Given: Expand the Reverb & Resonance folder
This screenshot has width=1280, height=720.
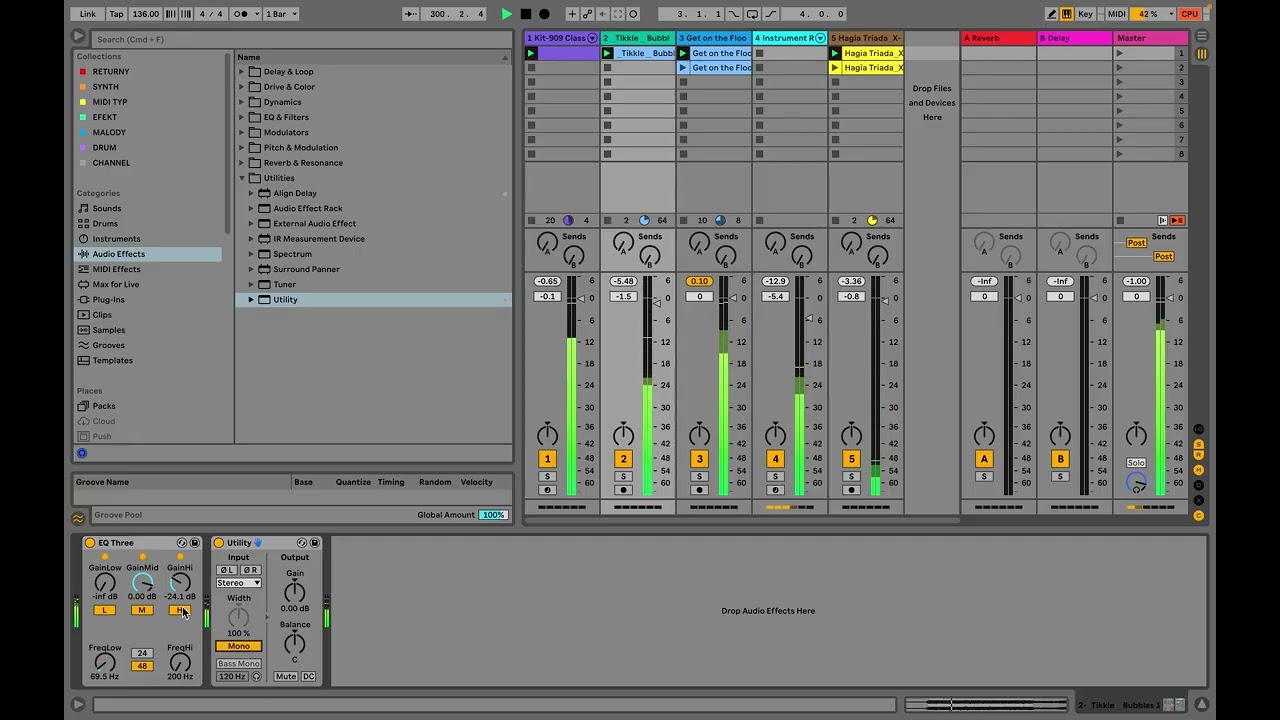Looking at the screenshot, I should click(242, 163).
